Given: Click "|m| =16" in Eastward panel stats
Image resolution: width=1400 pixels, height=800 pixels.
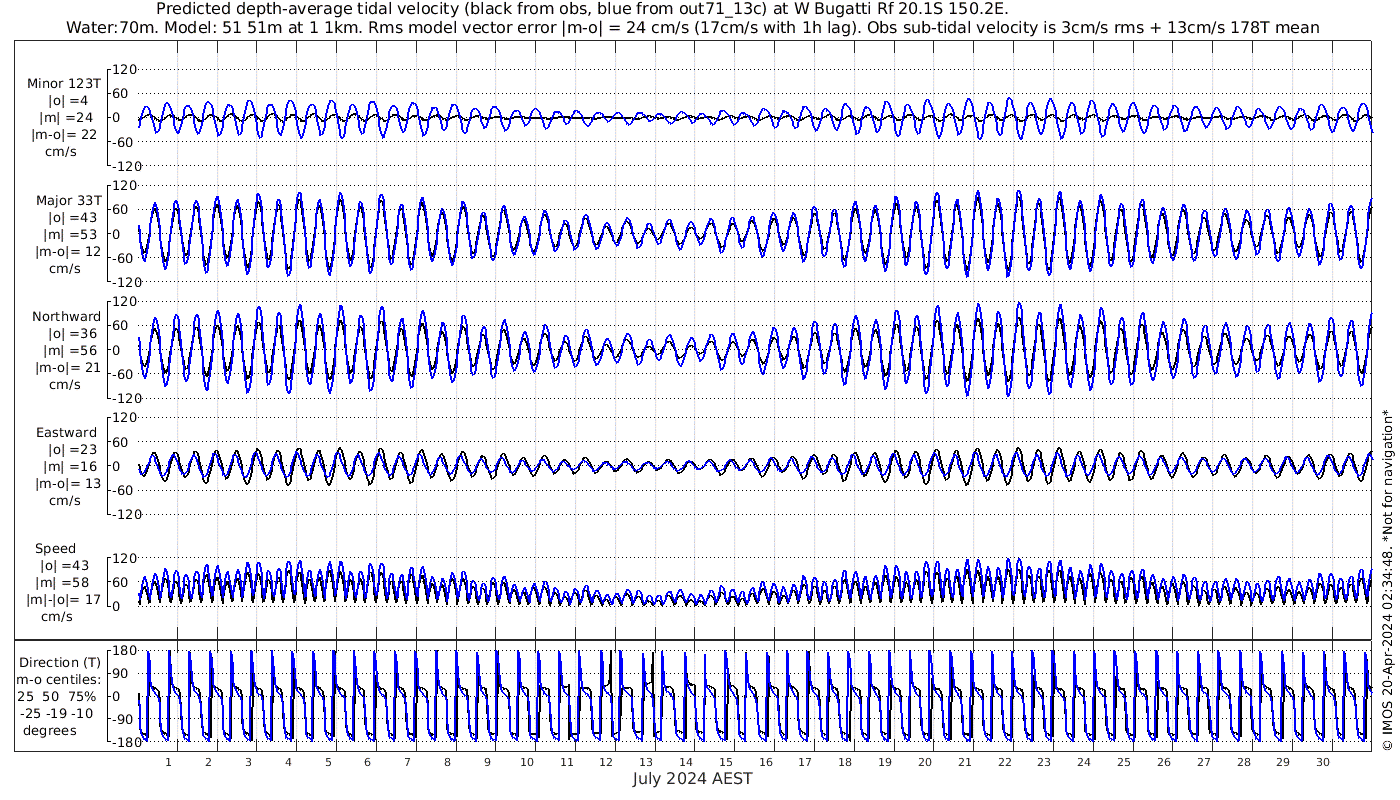Looking at the screenshot, I should pyautogui.click(x=66, y=466).
